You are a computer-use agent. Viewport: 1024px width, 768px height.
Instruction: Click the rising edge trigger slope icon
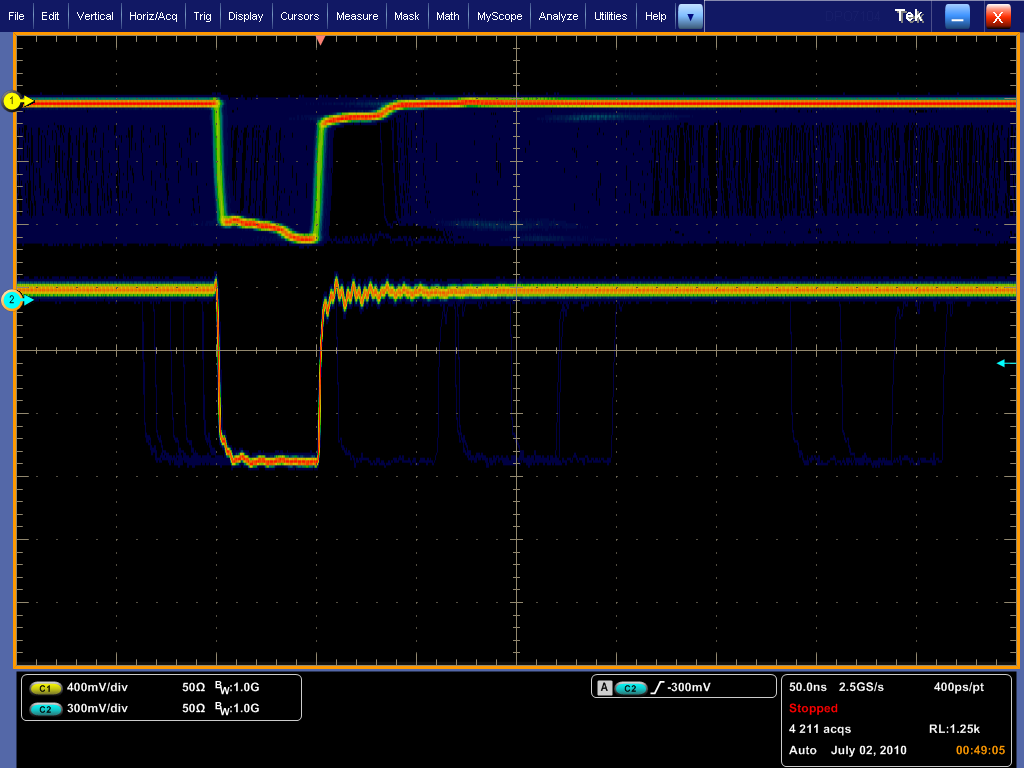tap(657, 688)
